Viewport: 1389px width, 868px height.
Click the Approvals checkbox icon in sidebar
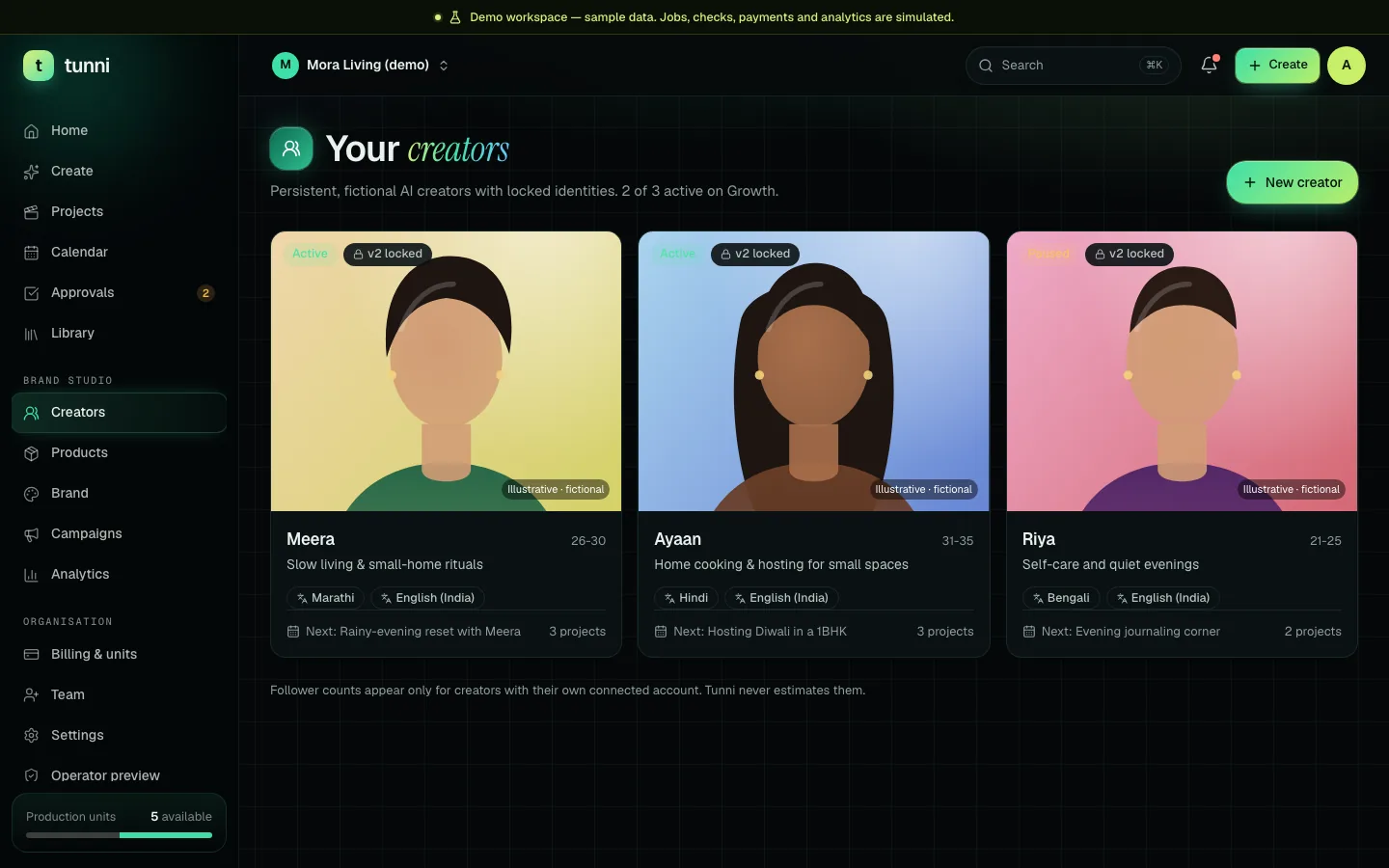[x=32, y=293]
